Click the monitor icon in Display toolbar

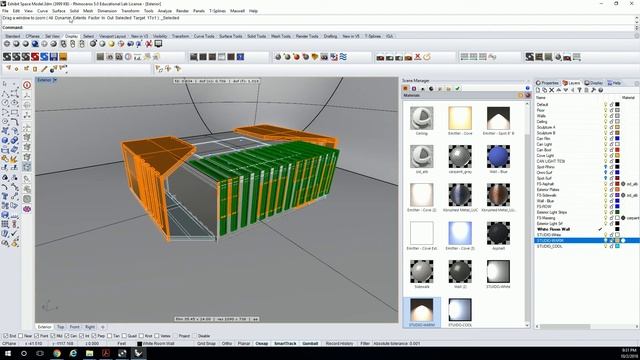click(158, 44)
